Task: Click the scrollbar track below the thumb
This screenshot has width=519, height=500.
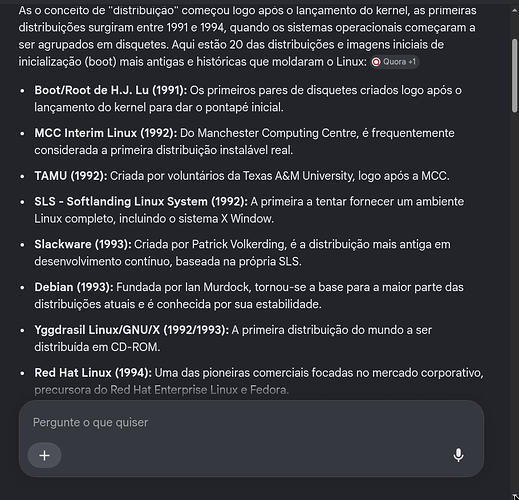Action: point(514,300)
